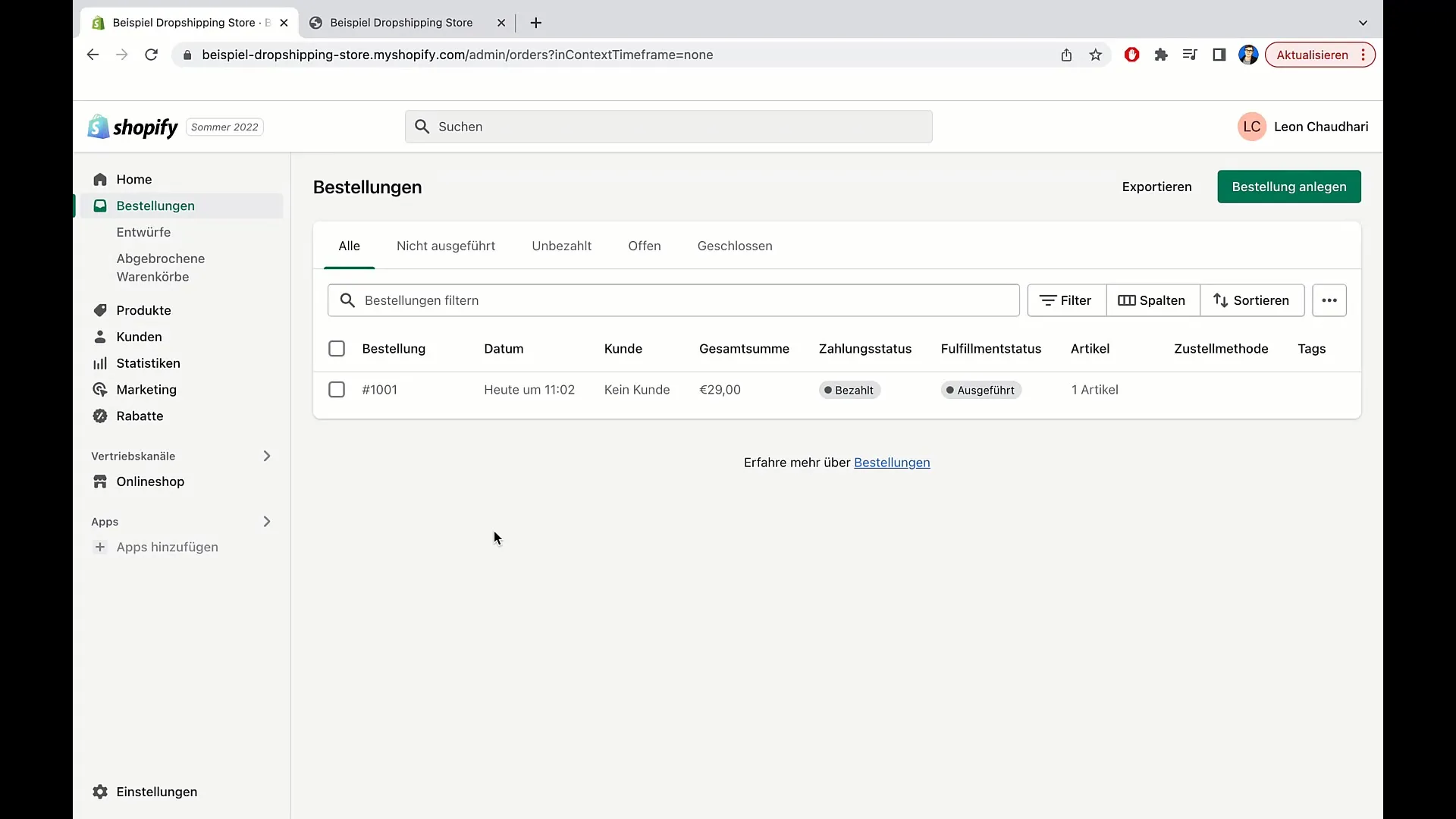The width and height of the screenshot is (1456, 819).
Task: Switch to the Alle tab
Action: click(x=349, y=246)
